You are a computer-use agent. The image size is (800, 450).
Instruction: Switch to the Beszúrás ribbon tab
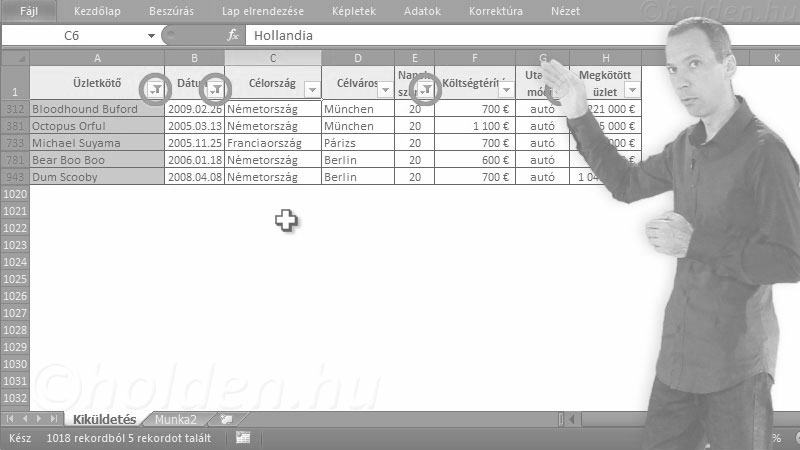coord(171,11)
